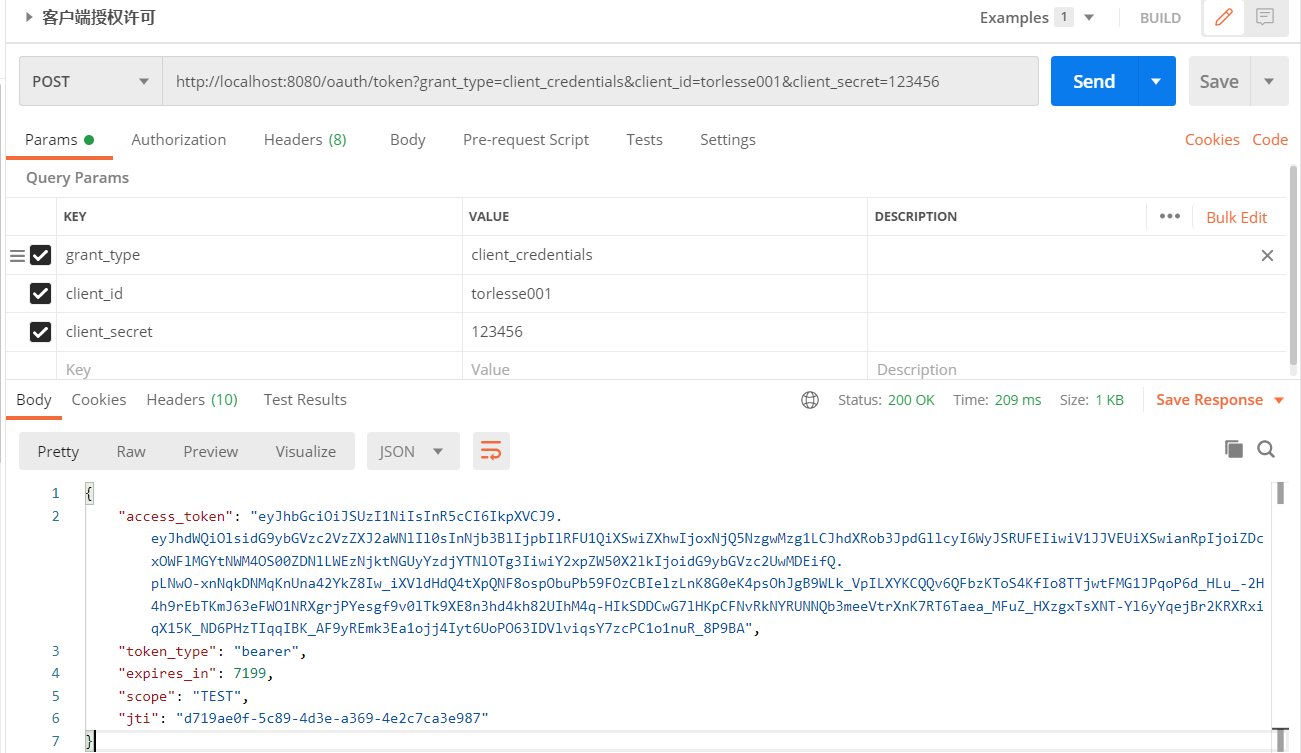
Task: Toggle the wrap lines icon
Action: pos(491,451)
